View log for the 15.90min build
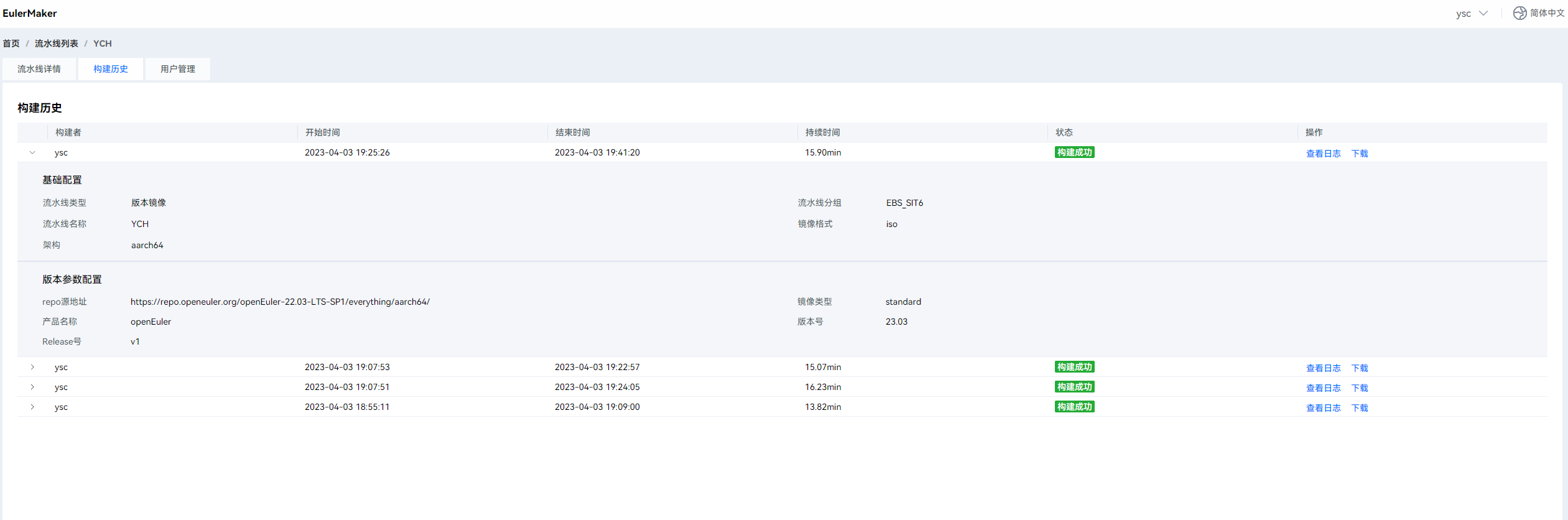This screenshot has height=520, width=1568. tap(1323, 154)
